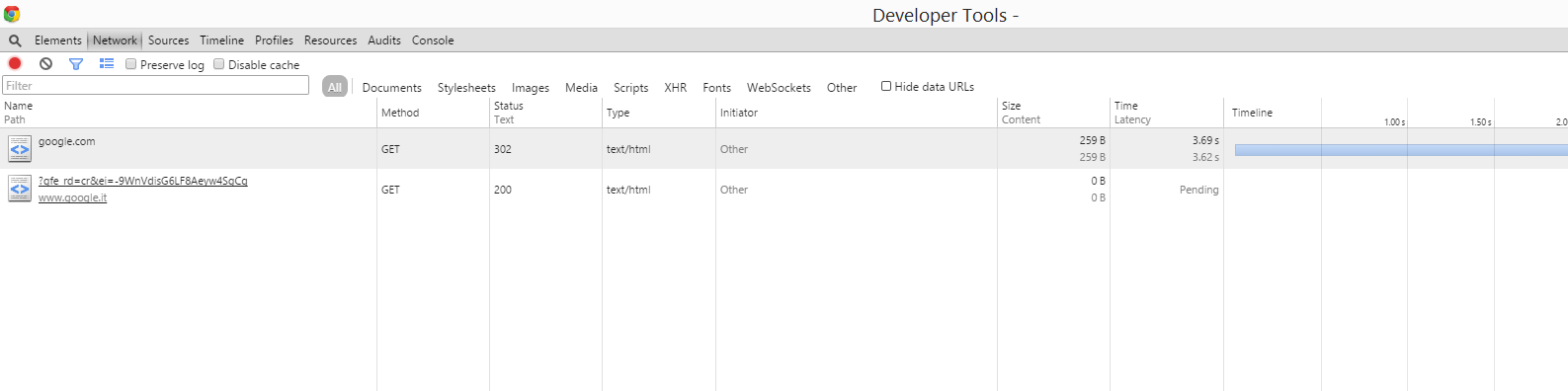Click the document icon for www.google.it request
This screenshot has height=391, width=1568.
coord(20,189)
